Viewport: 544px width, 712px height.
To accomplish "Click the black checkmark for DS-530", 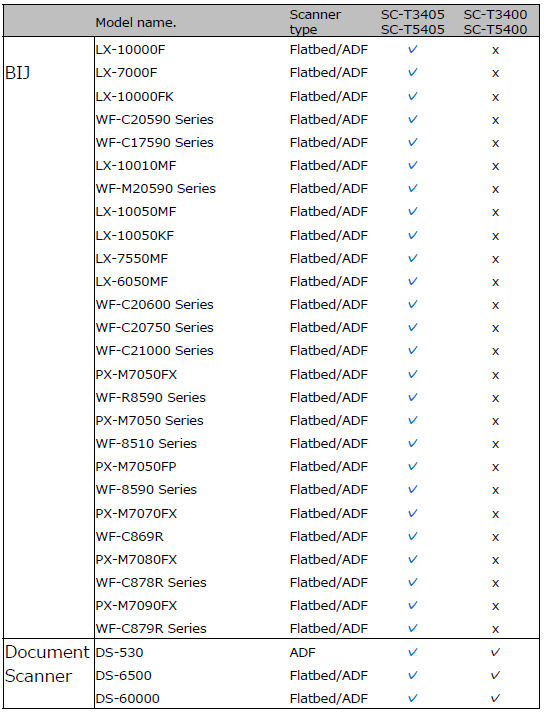I will 495,653.
